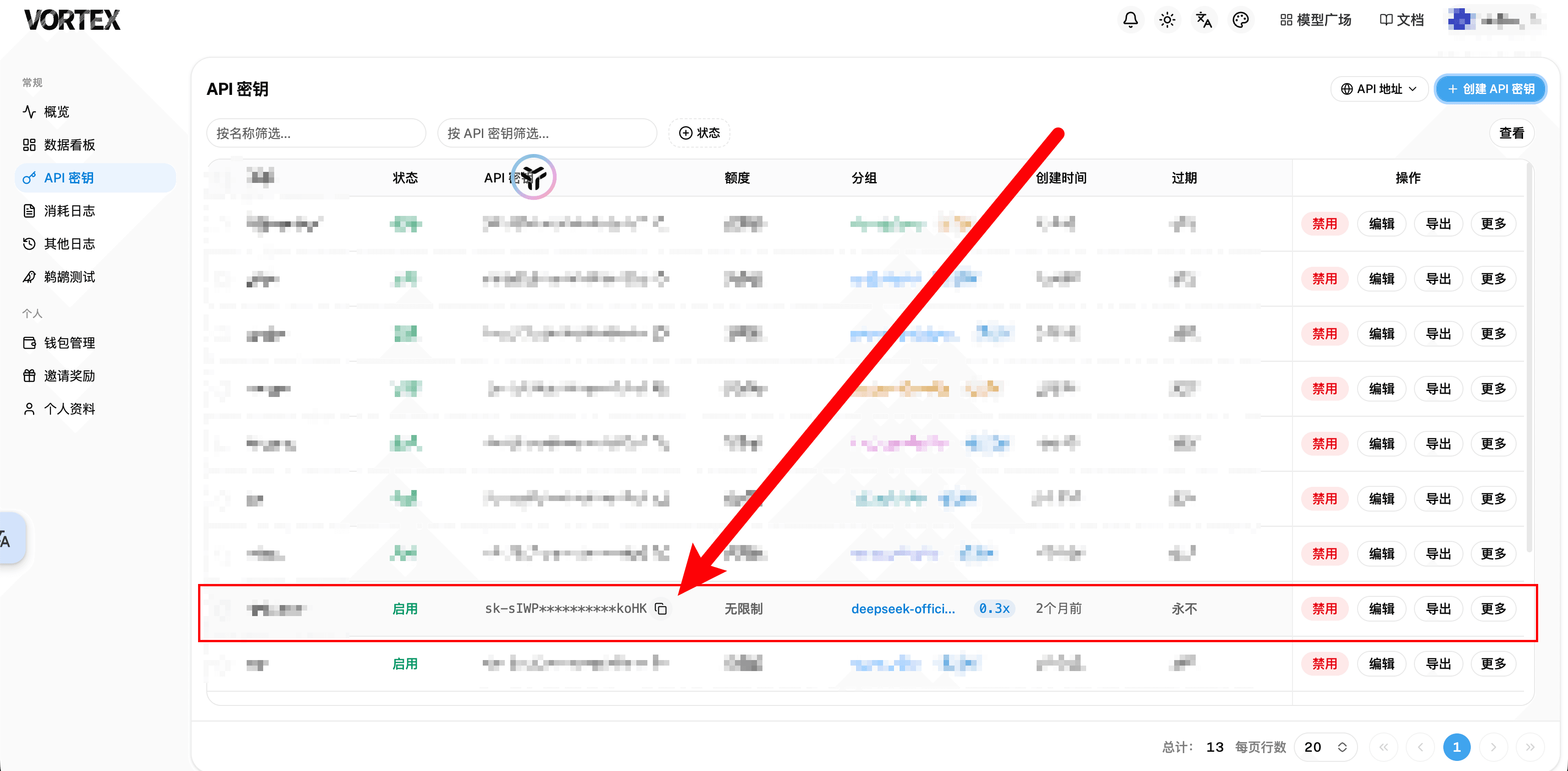Open 个人资料 profile
Screen dimensions: 1568x771
(95, 409)
